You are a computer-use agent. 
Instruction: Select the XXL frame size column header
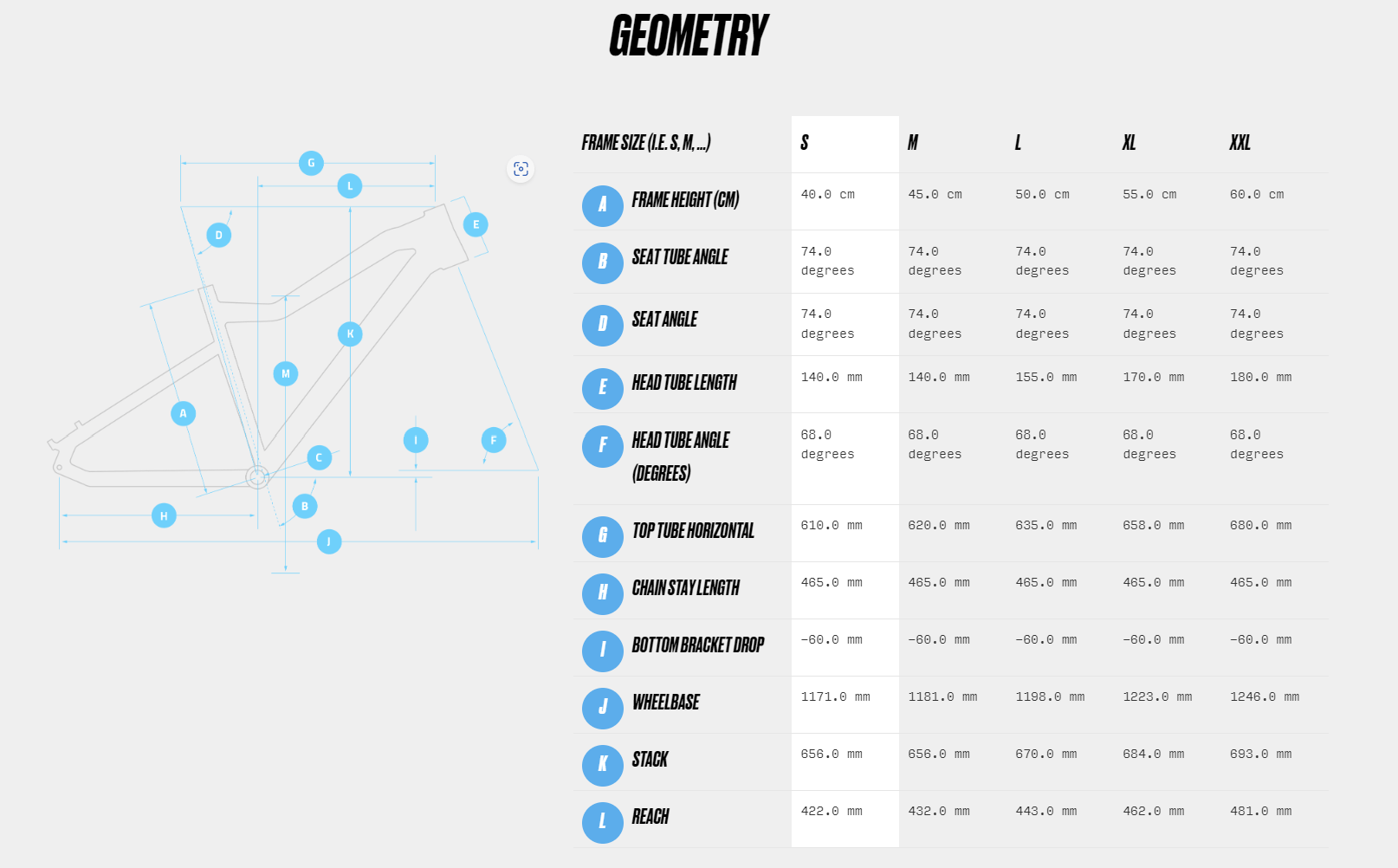pyautogui.click(x=1239, y=143)
